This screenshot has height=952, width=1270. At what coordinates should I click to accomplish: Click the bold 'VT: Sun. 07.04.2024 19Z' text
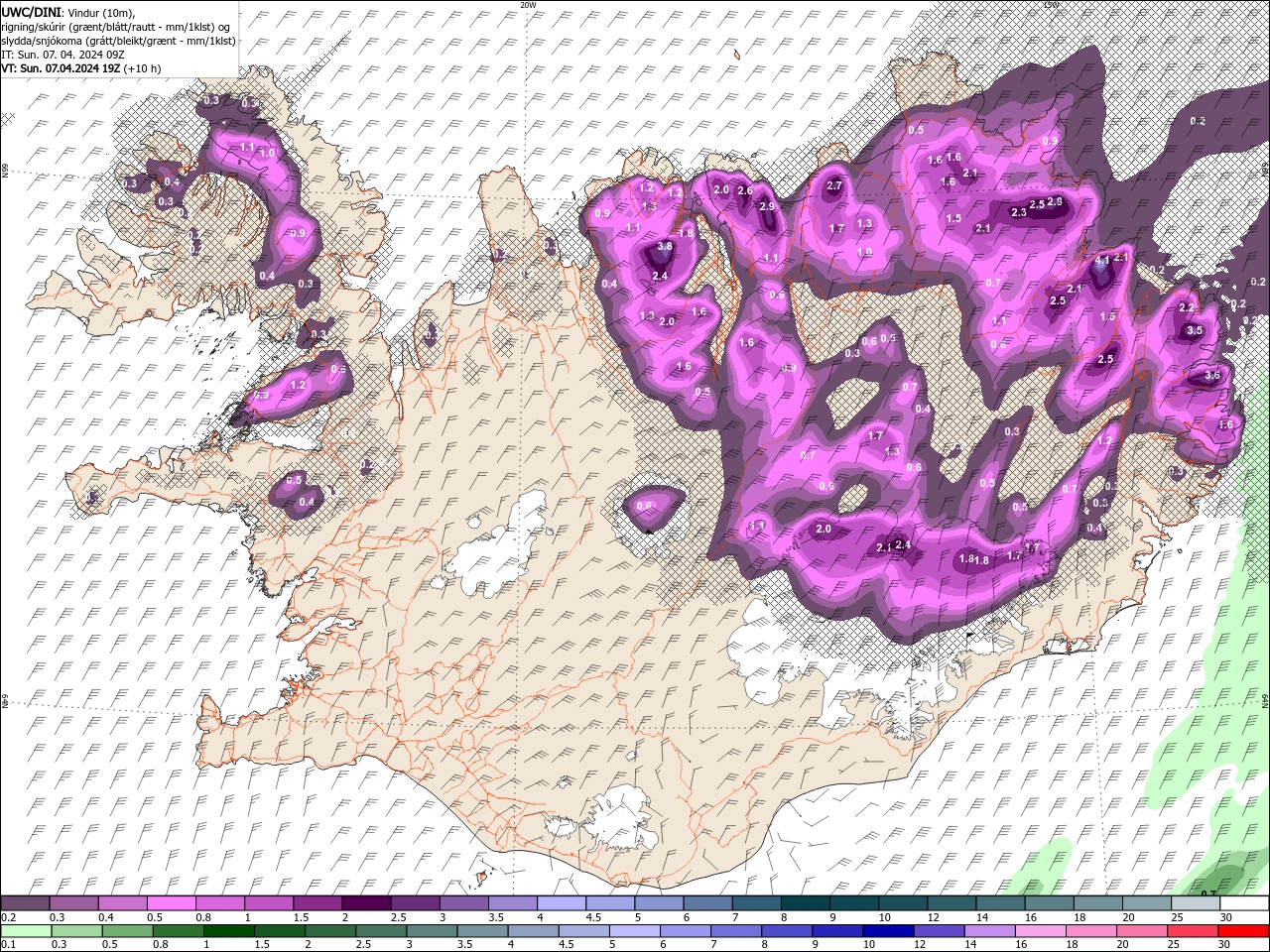tap(62, 68)
